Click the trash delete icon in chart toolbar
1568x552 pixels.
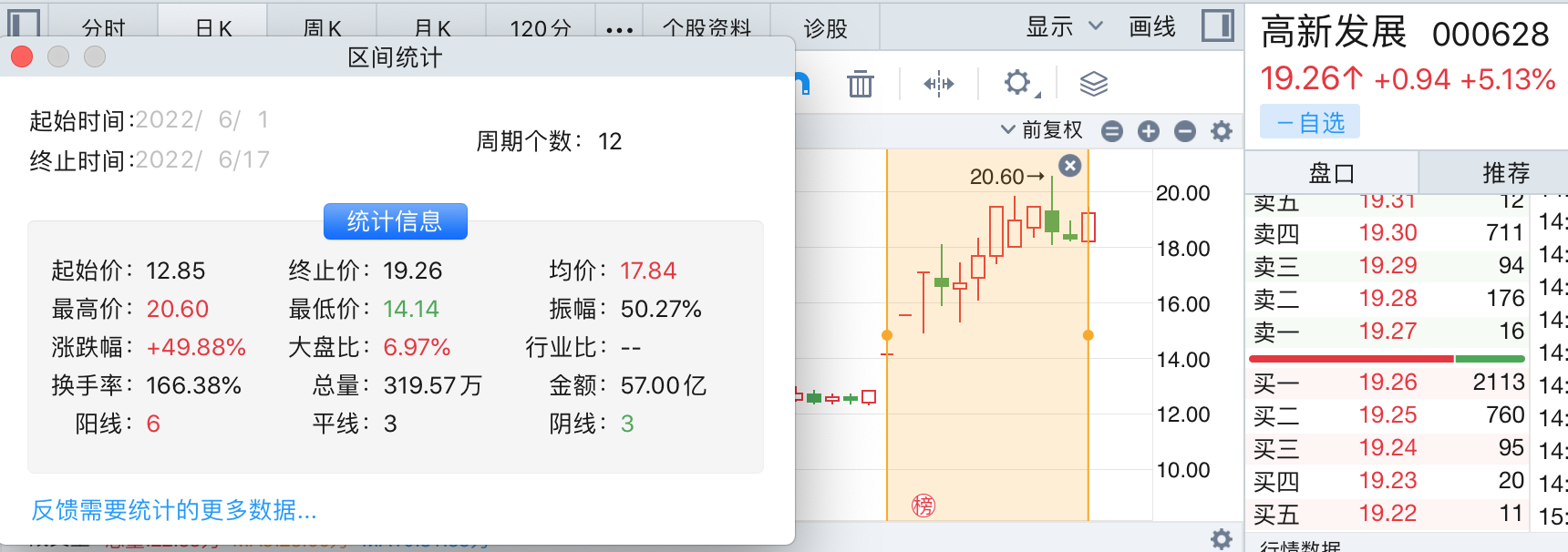pos(860,84)
